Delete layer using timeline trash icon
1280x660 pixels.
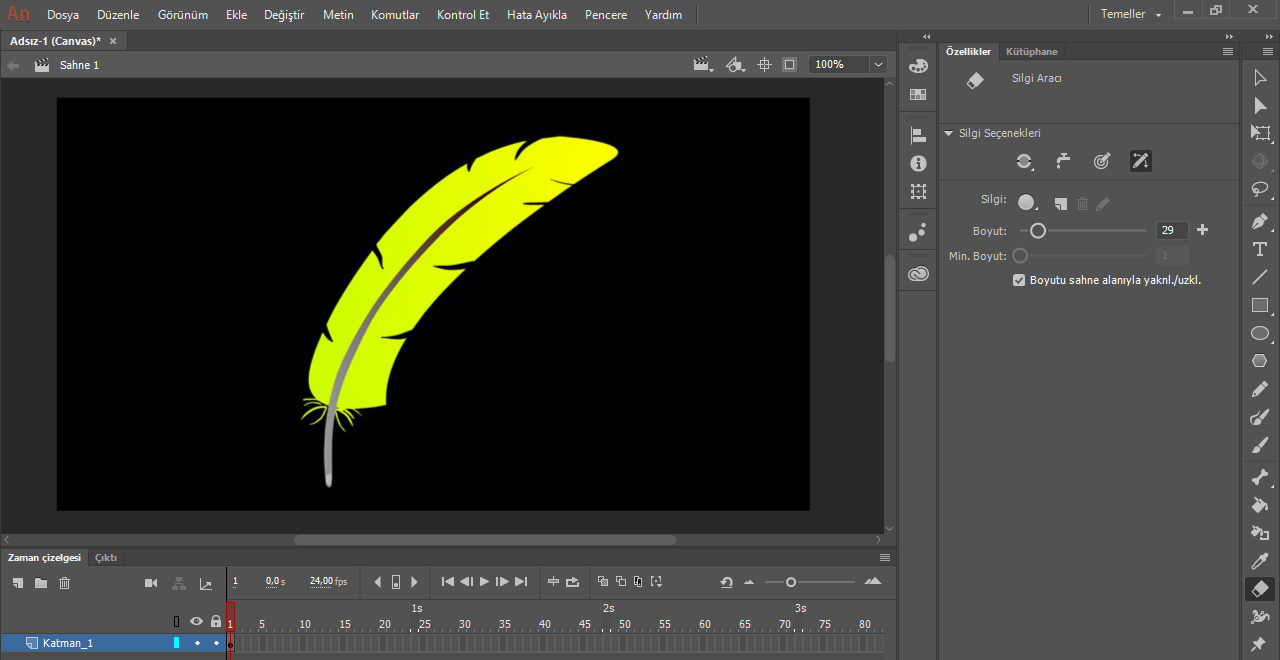pyautogui.click(x=65, y=583)
